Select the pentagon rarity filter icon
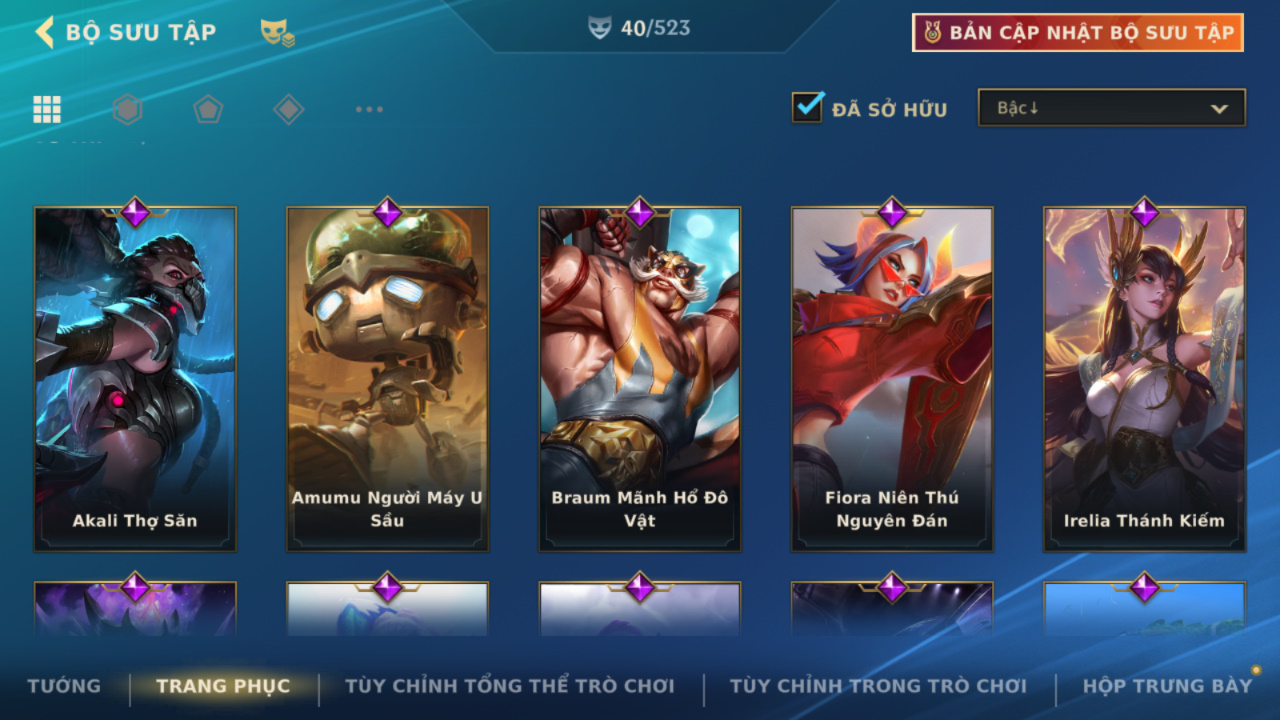 click(208, 109)
